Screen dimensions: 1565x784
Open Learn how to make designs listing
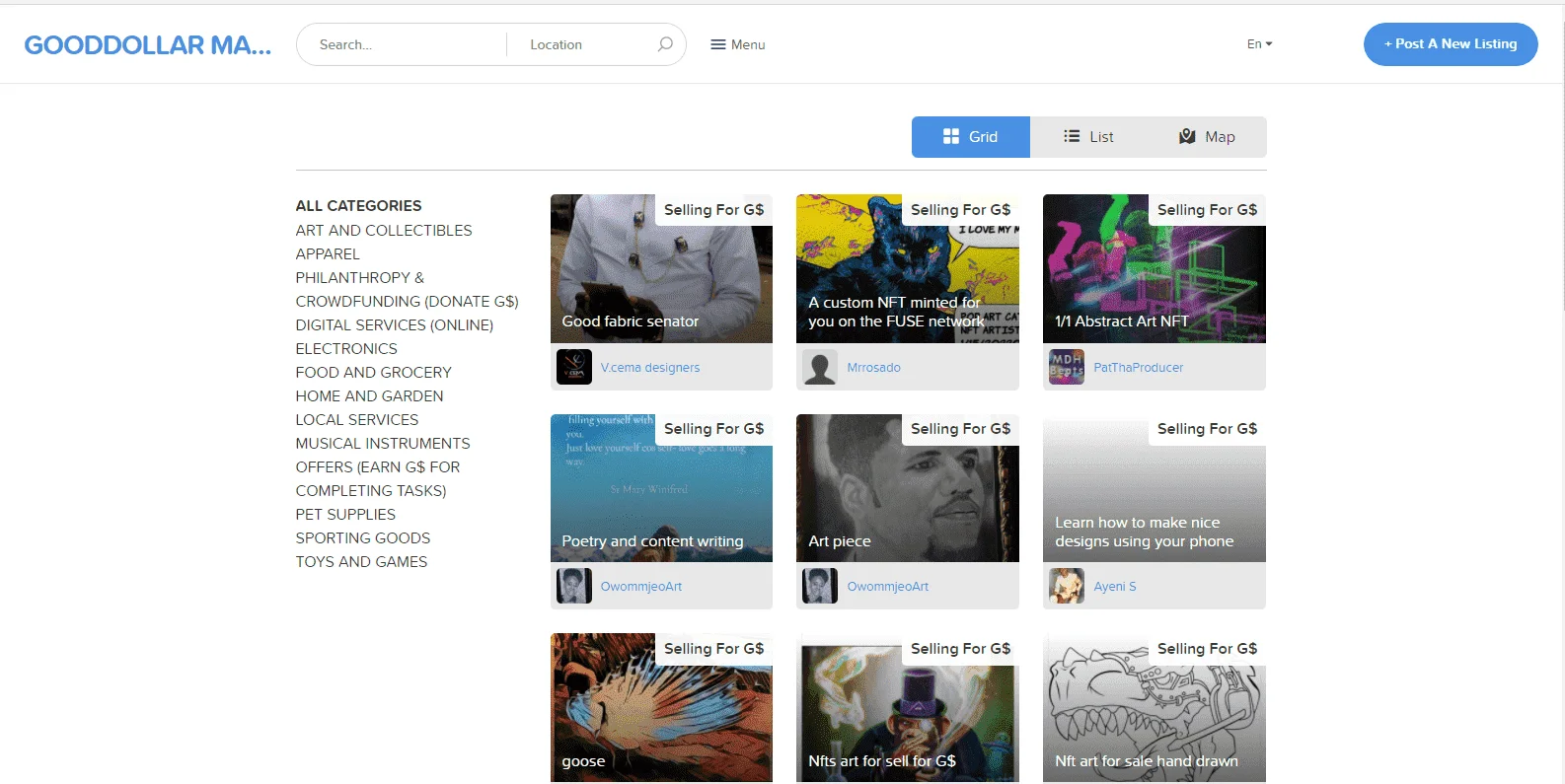point(1155,488)
